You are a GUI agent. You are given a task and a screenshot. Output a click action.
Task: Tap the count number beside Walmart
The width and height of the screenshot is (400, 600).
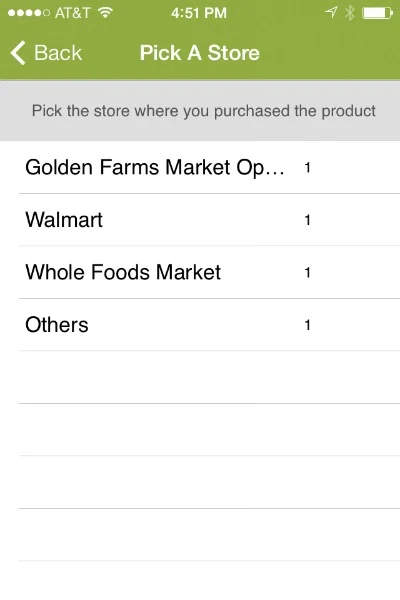(x=307, y=220)
